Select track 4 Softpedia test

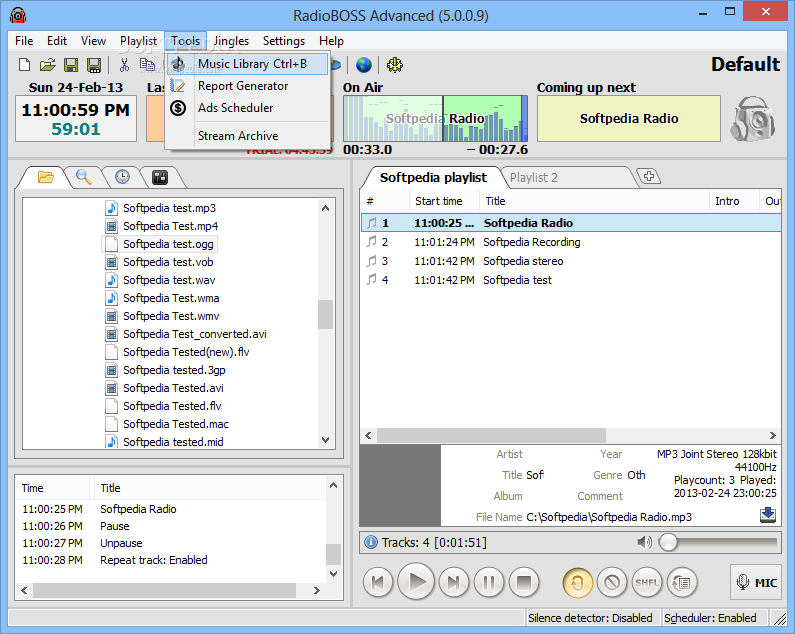click(570, 280)
